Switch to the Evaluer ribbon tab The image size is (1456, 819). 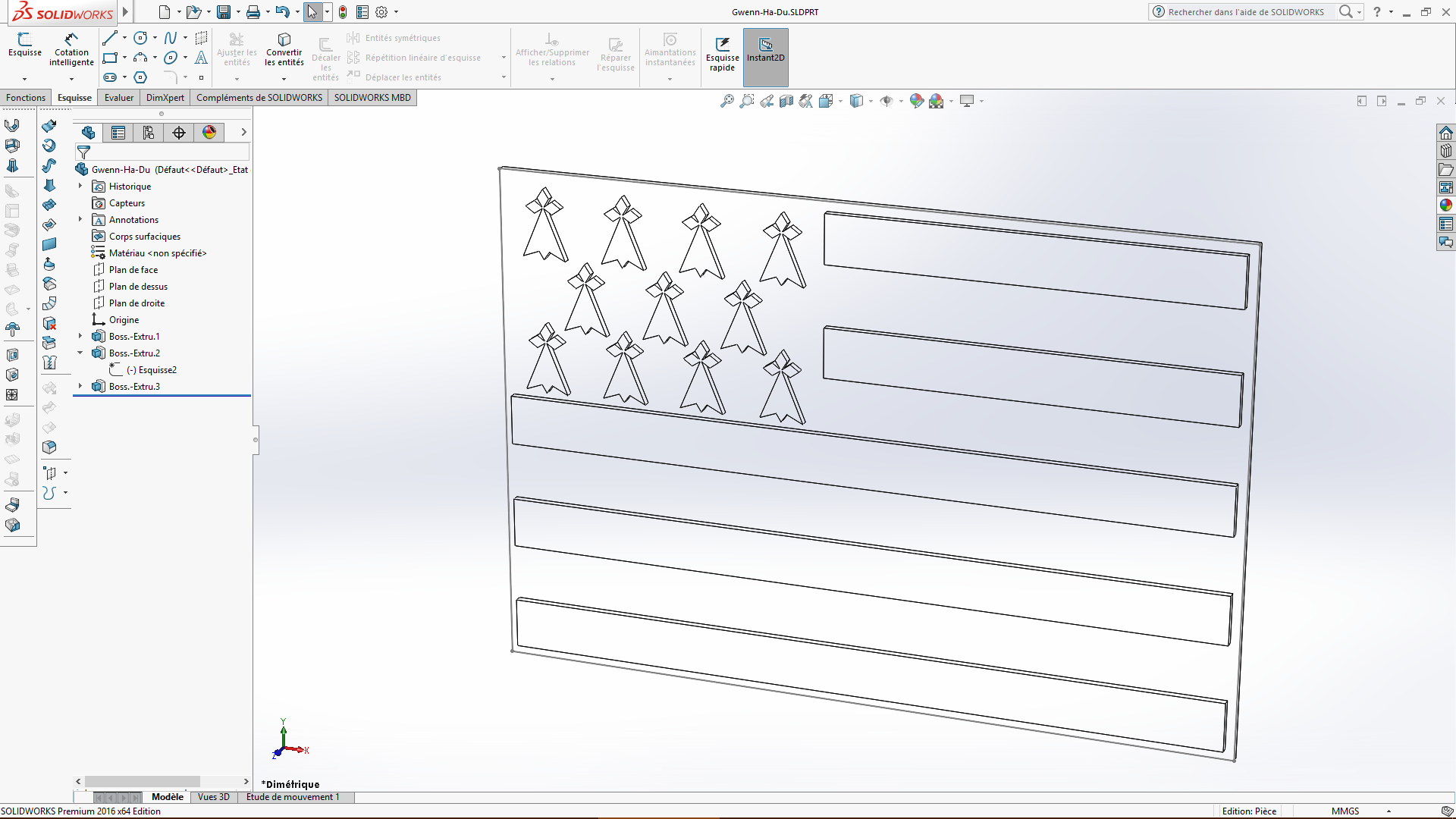point(119,98)
